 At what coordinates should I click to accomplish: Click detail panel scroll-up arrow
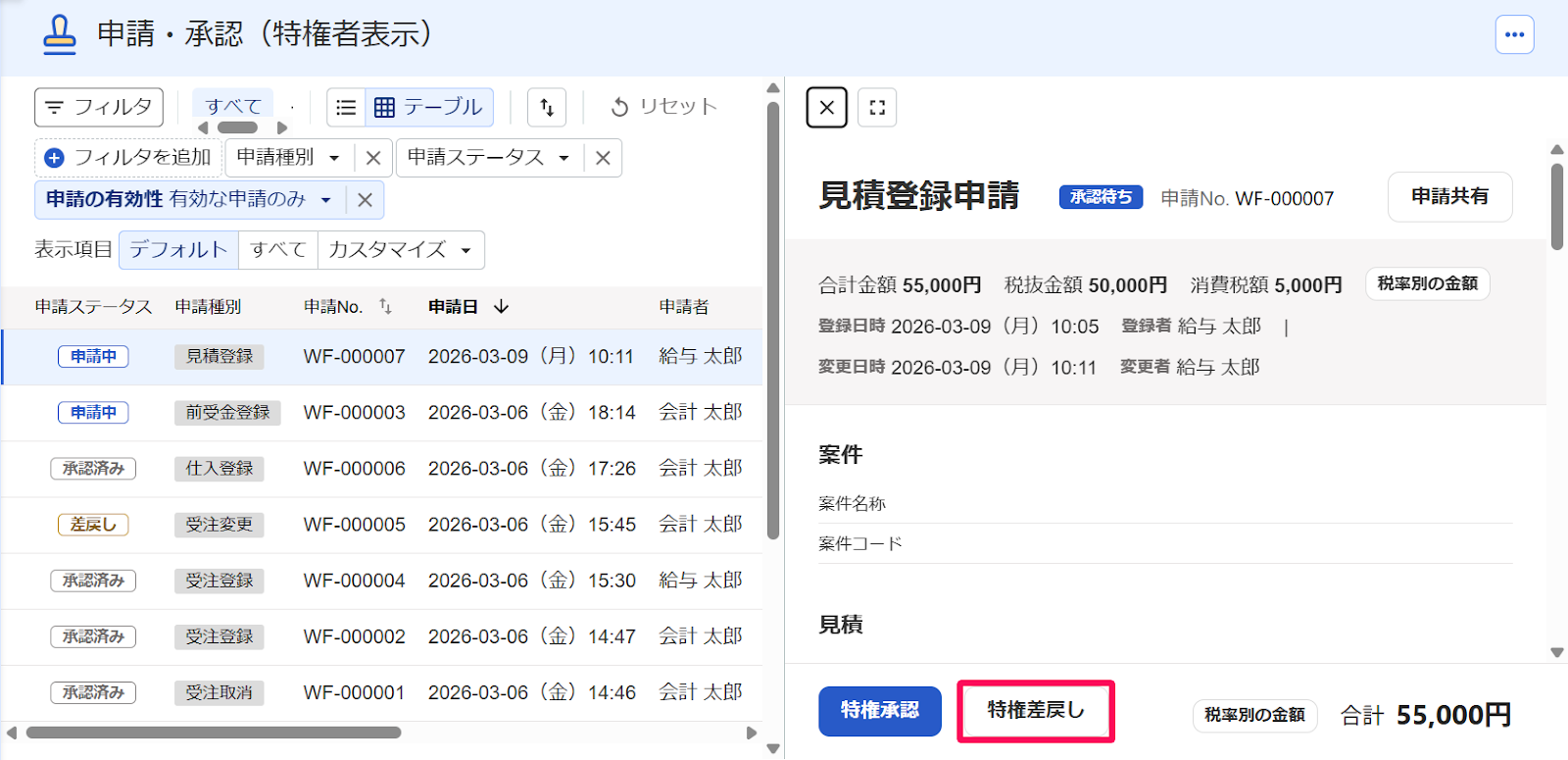(x=1557, y=150)
